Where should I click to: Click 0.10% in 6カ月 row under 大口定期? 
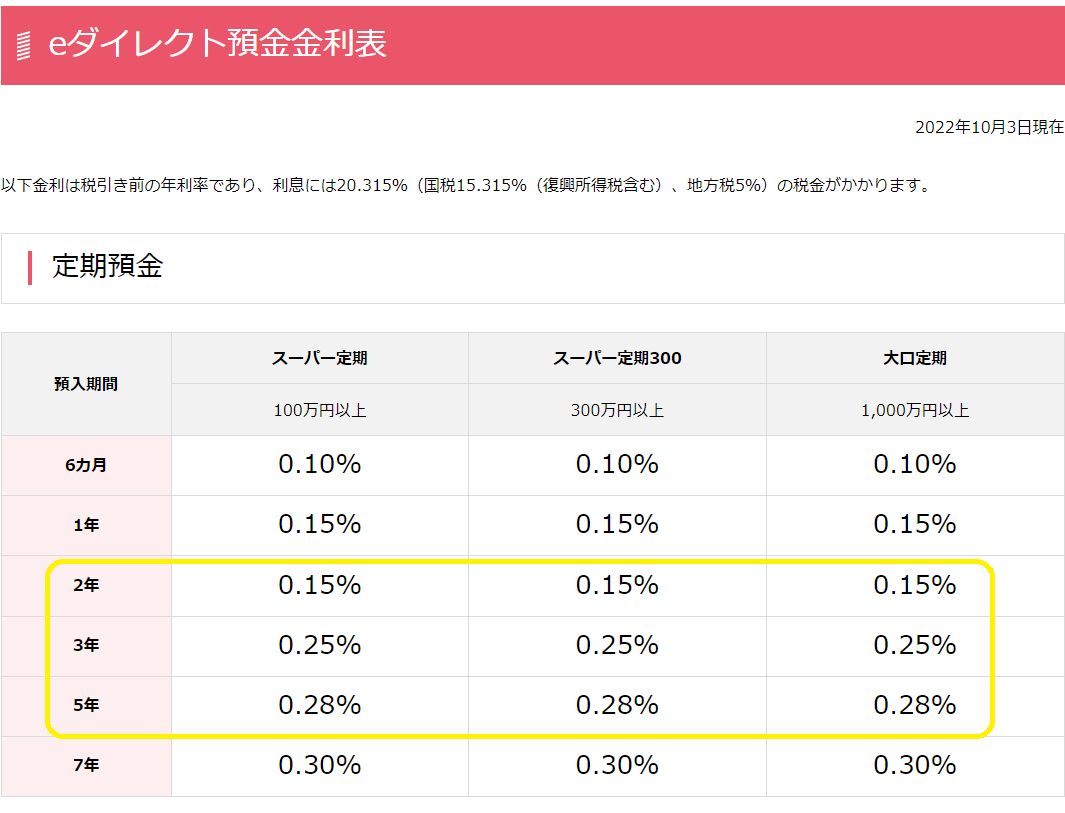click(915, 464)
